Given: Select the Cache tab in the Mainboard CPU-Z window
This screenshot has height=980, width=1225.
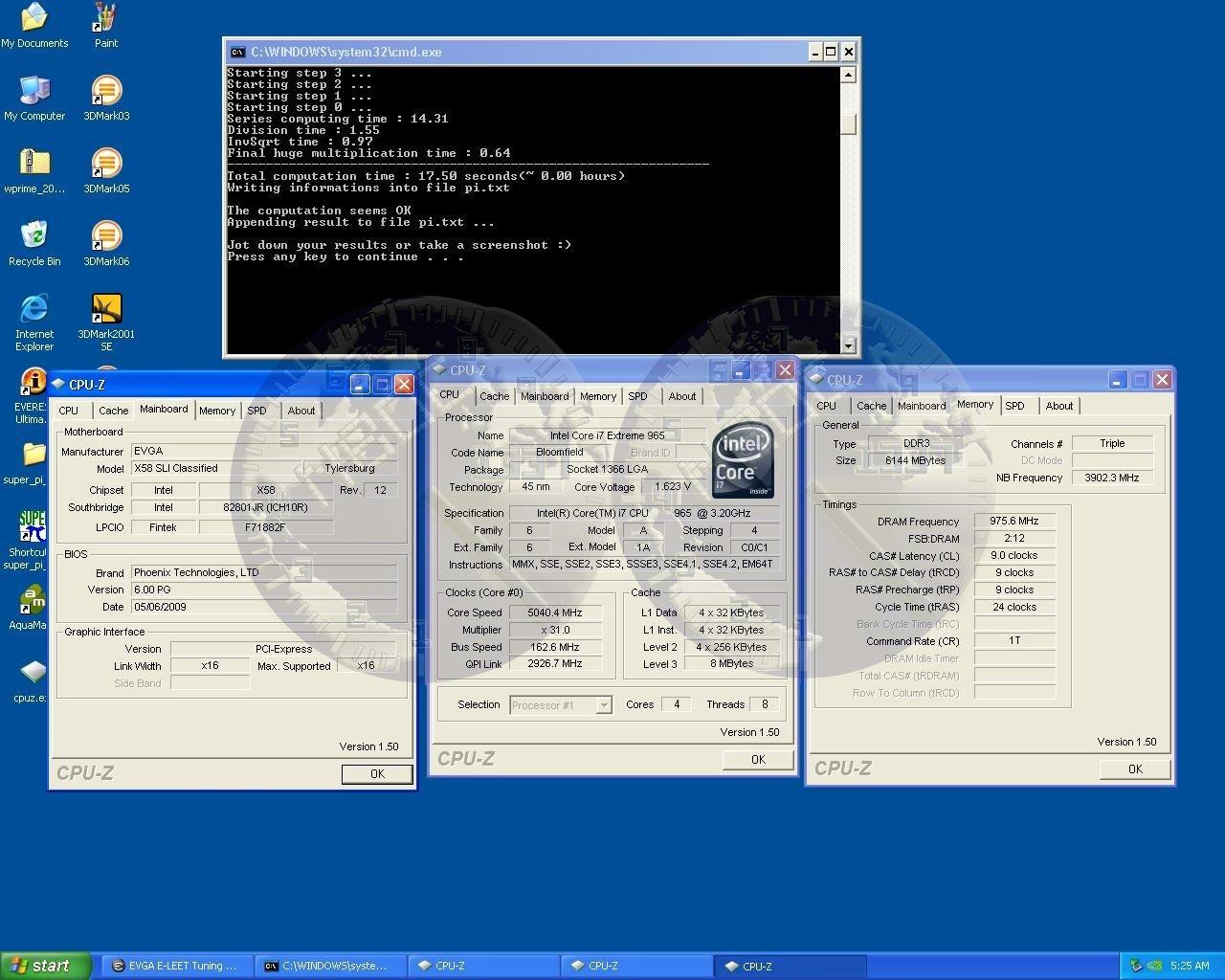Looking at the screenshot, I should tap(113, 411).
